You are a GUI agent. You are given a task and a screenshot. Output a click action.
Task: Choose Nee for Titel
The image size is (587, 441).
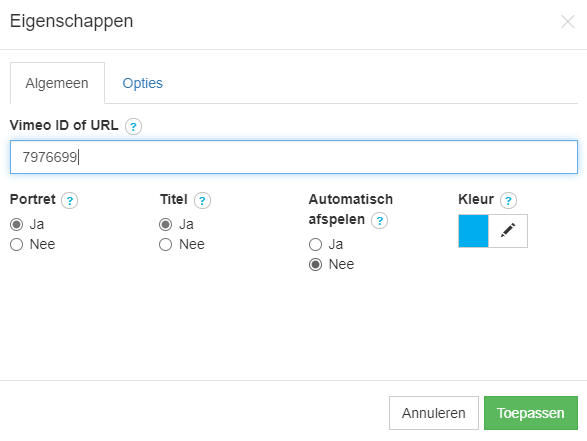coord(165,244)
